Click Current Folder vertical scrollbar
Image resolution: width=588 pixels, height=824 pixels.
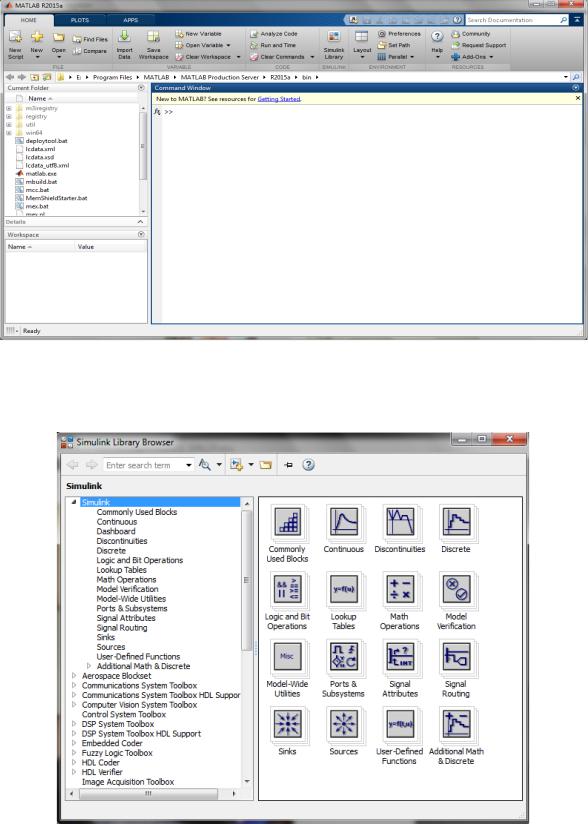tap(143, 146)
